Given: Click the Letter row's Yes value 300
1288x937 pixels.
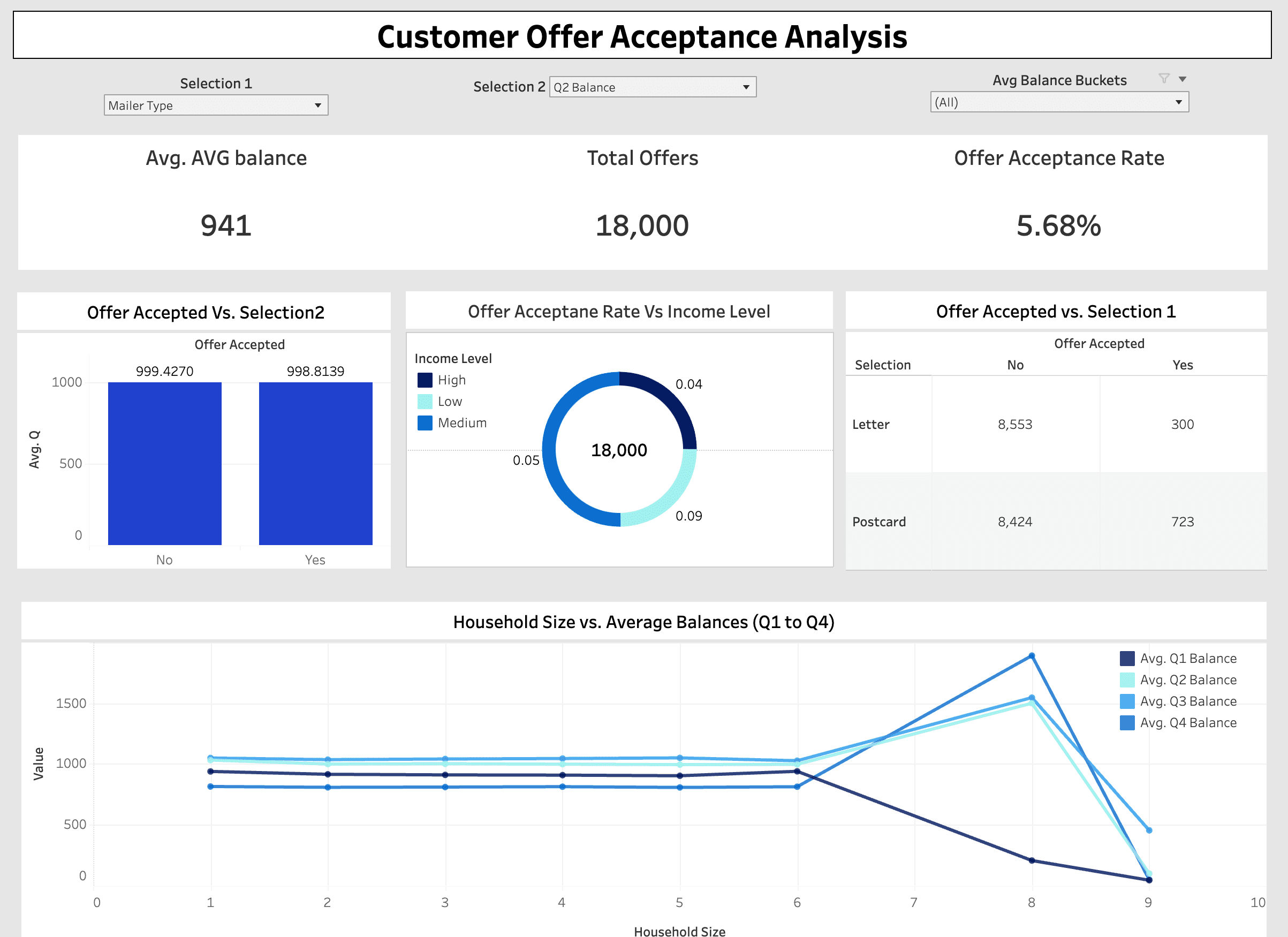Looking at the screenshot, I should 1183,424.
